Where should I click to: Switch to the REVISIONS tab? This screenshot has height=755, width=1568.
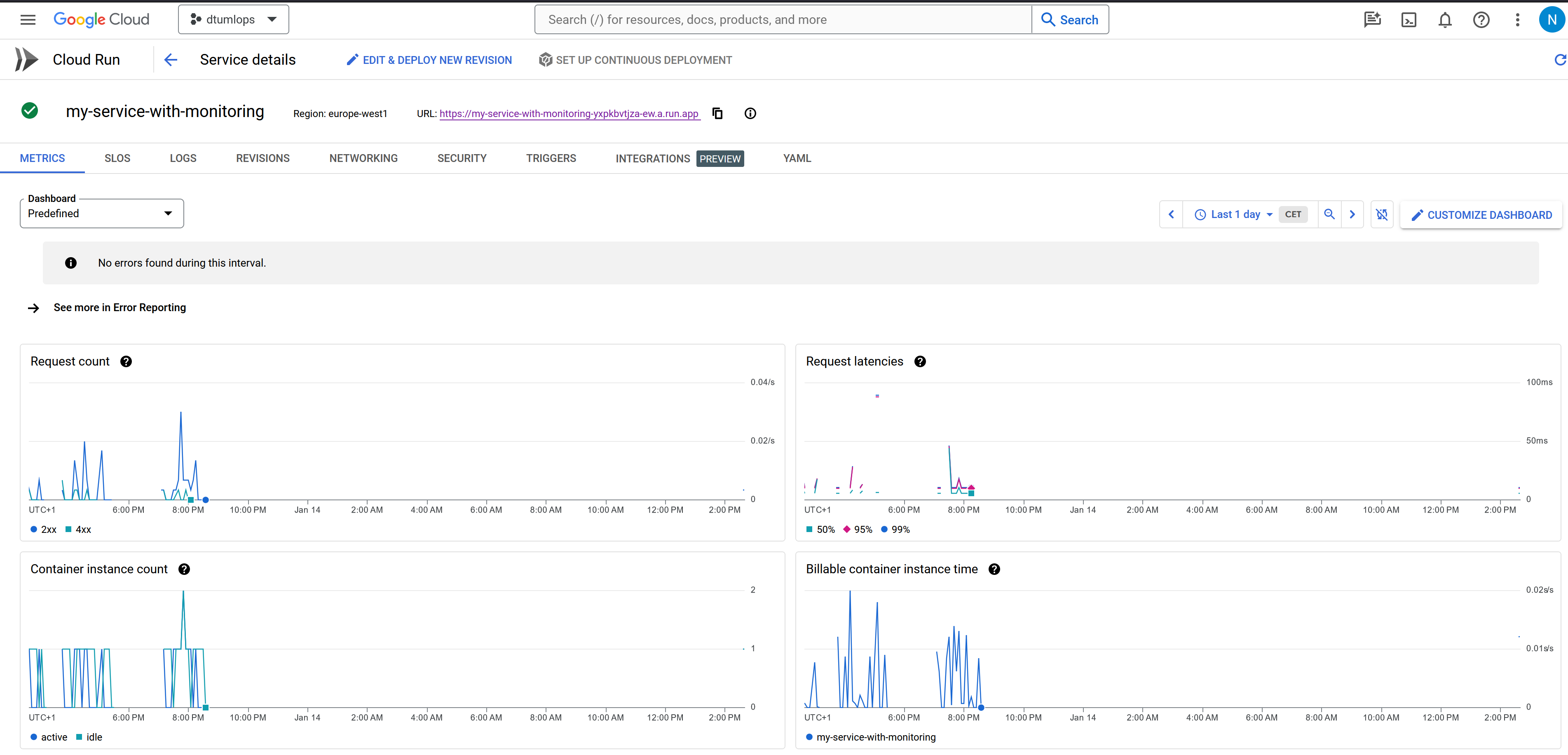click(263, 158)
